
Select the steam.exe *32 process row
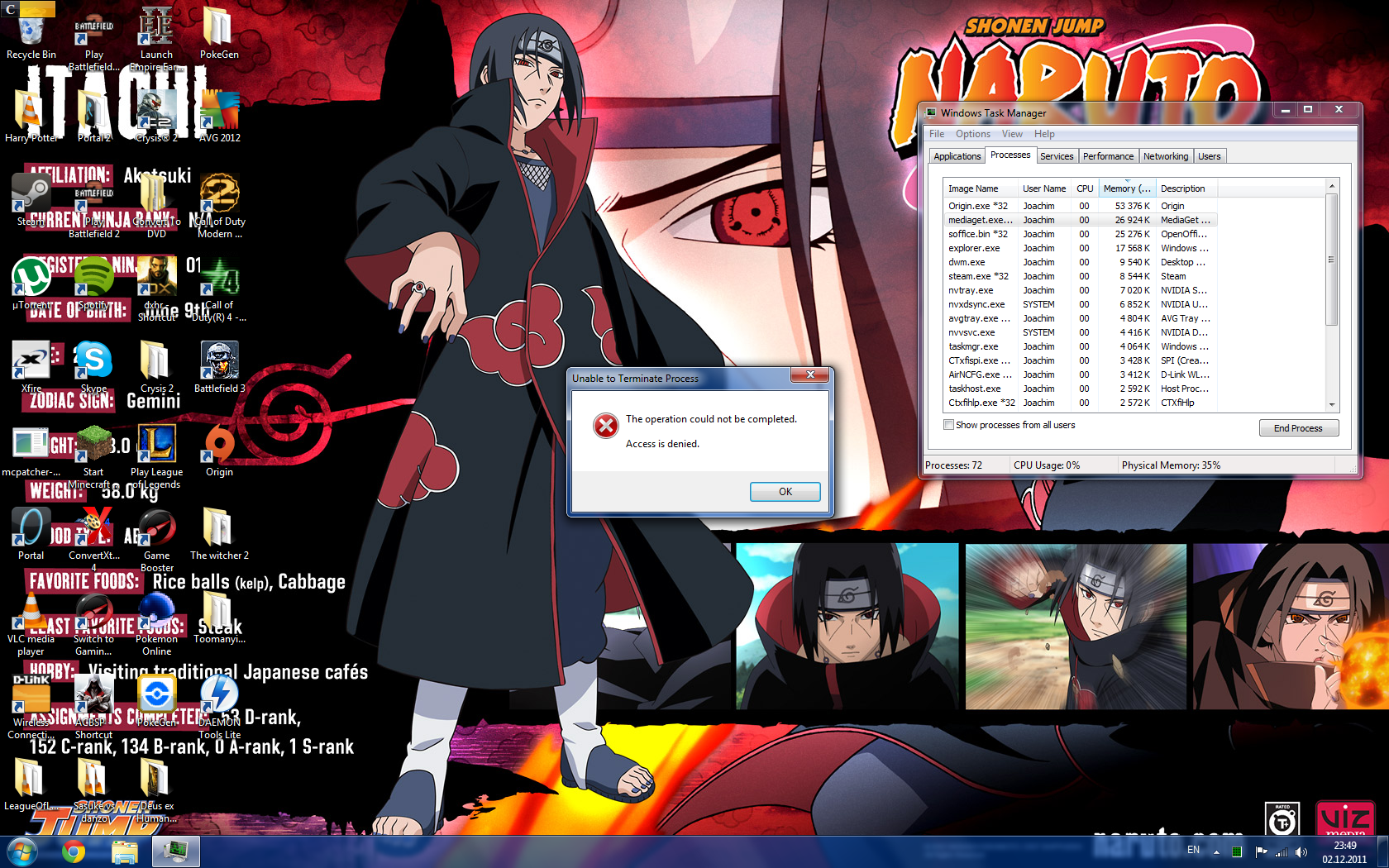click(x=1080, y=276)
